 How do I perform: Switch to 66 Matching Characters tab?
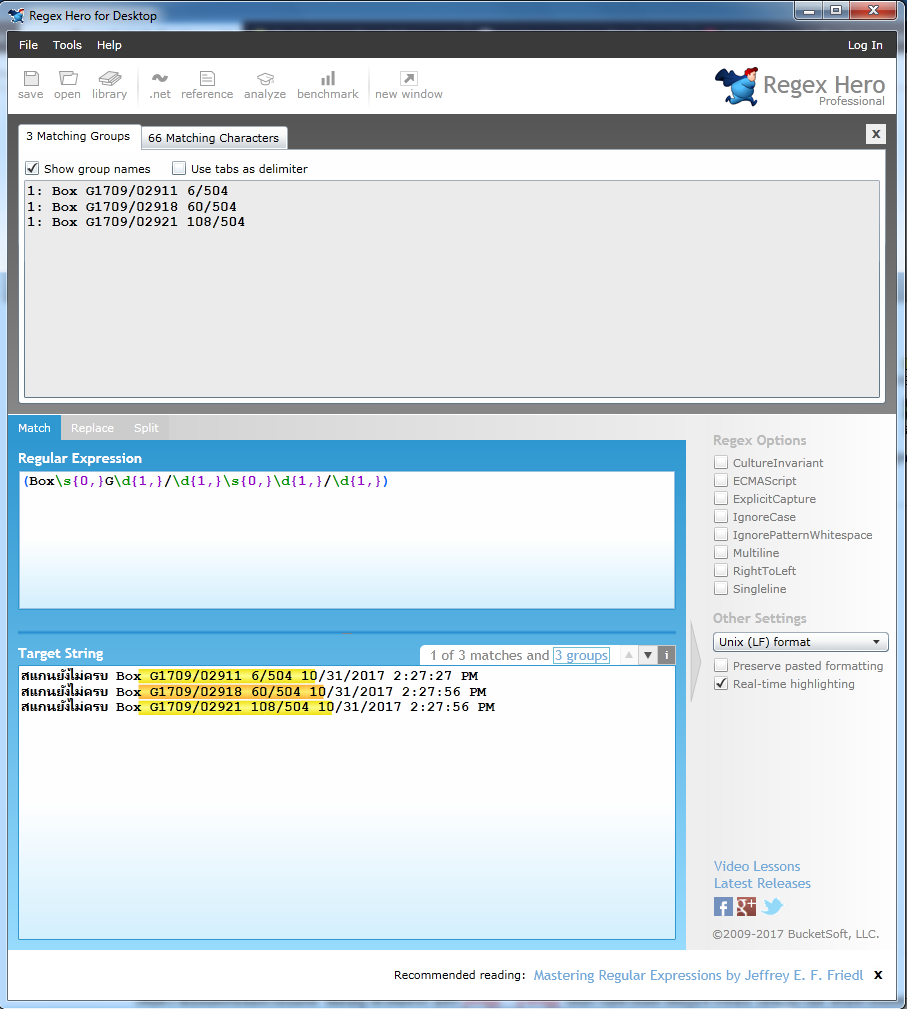[x=213, y=138]
